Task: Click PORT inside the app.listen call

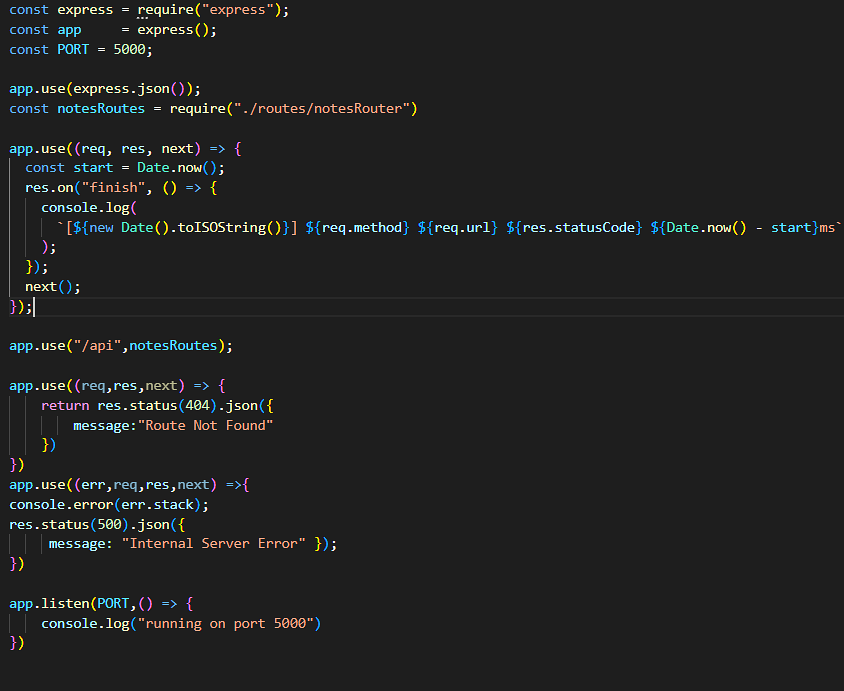Action: pos(113,604)
